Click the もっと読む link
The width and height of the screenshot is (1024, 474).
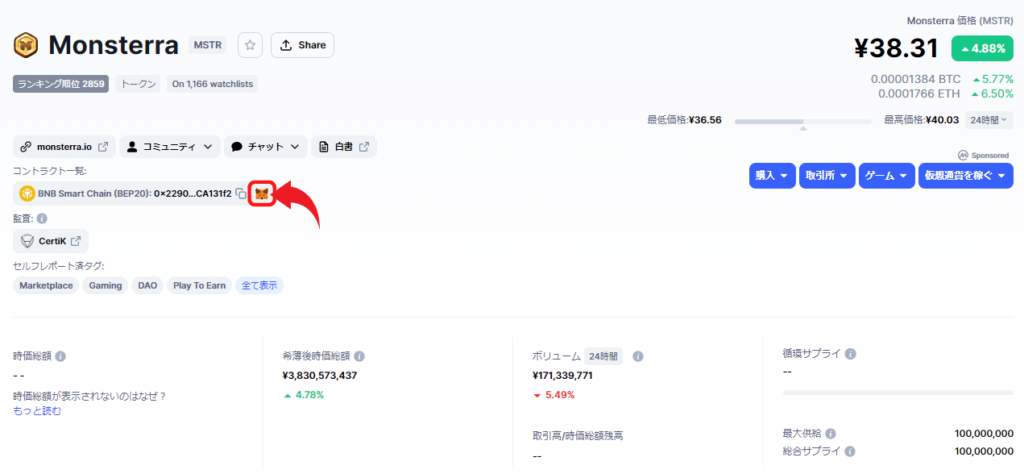coord(37,411)
